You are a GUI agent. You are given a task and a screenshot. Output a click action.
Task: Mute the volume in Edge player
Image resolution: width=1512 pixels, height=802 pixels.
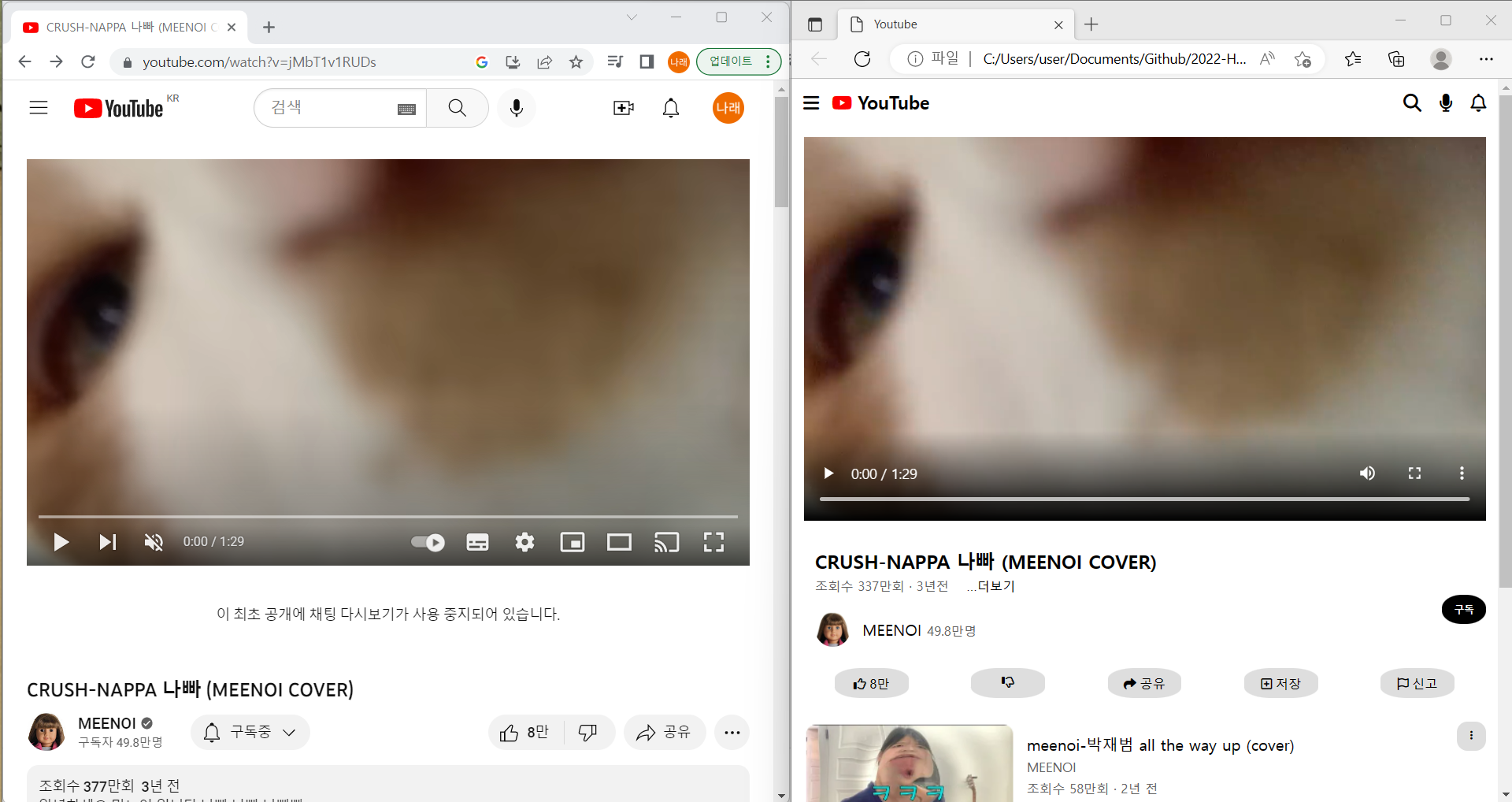[1367, 473]
